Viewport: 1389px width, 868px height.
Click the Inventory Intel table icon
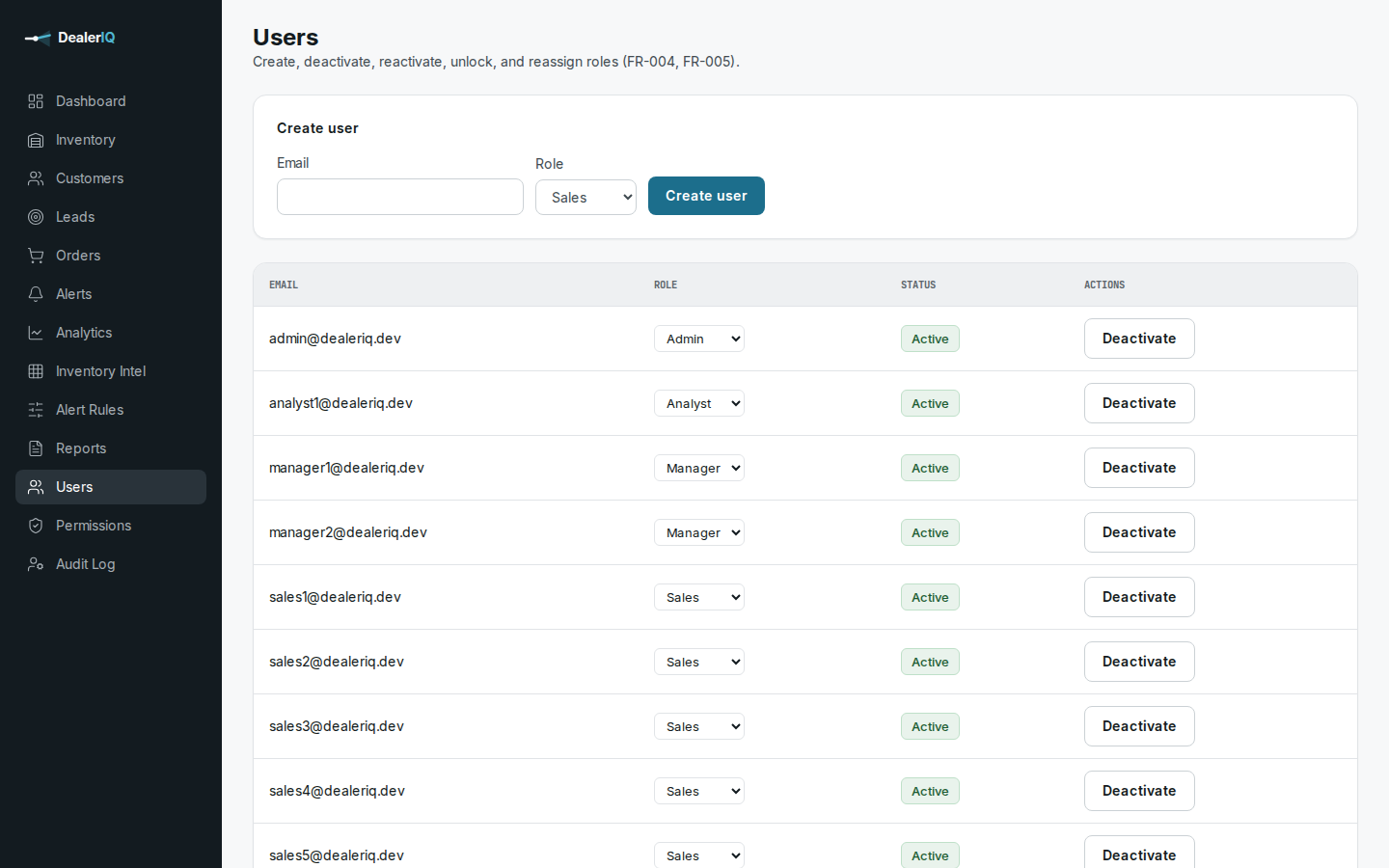coord(36,371)
